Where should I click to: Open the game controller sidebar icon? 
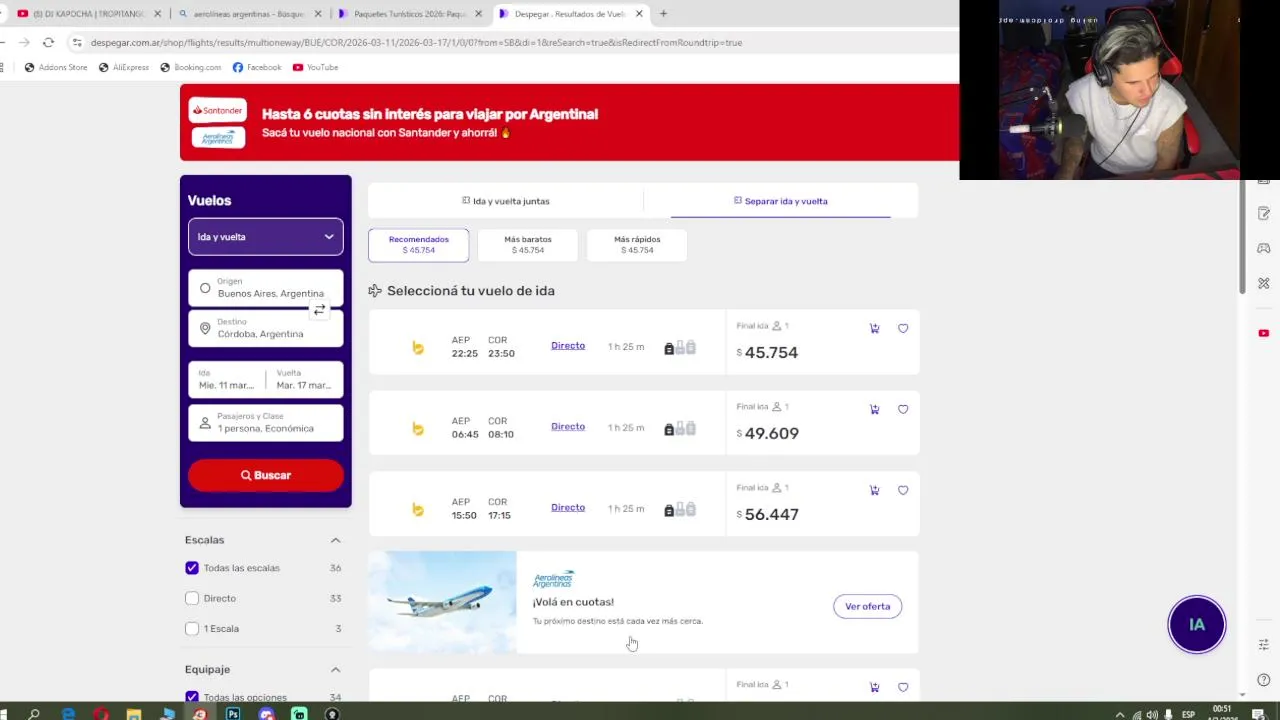1264,248
